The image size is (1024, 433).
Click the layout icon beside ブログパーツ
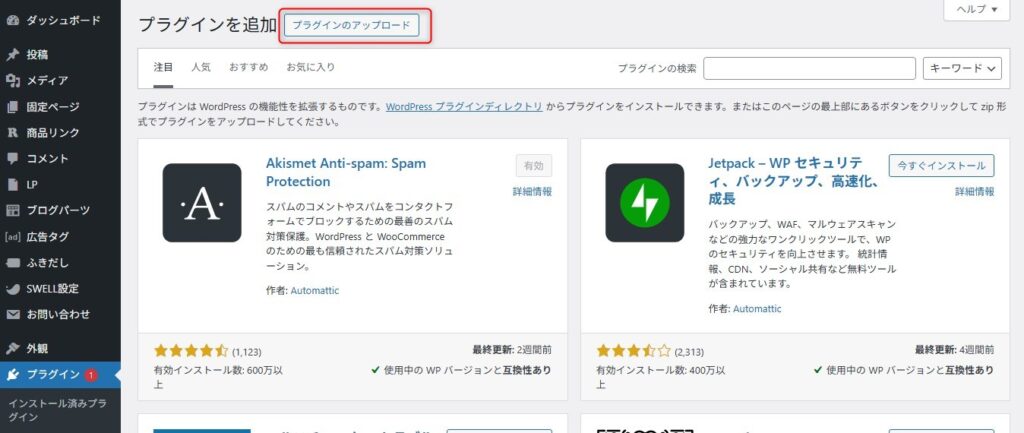(x=12, y=210)
